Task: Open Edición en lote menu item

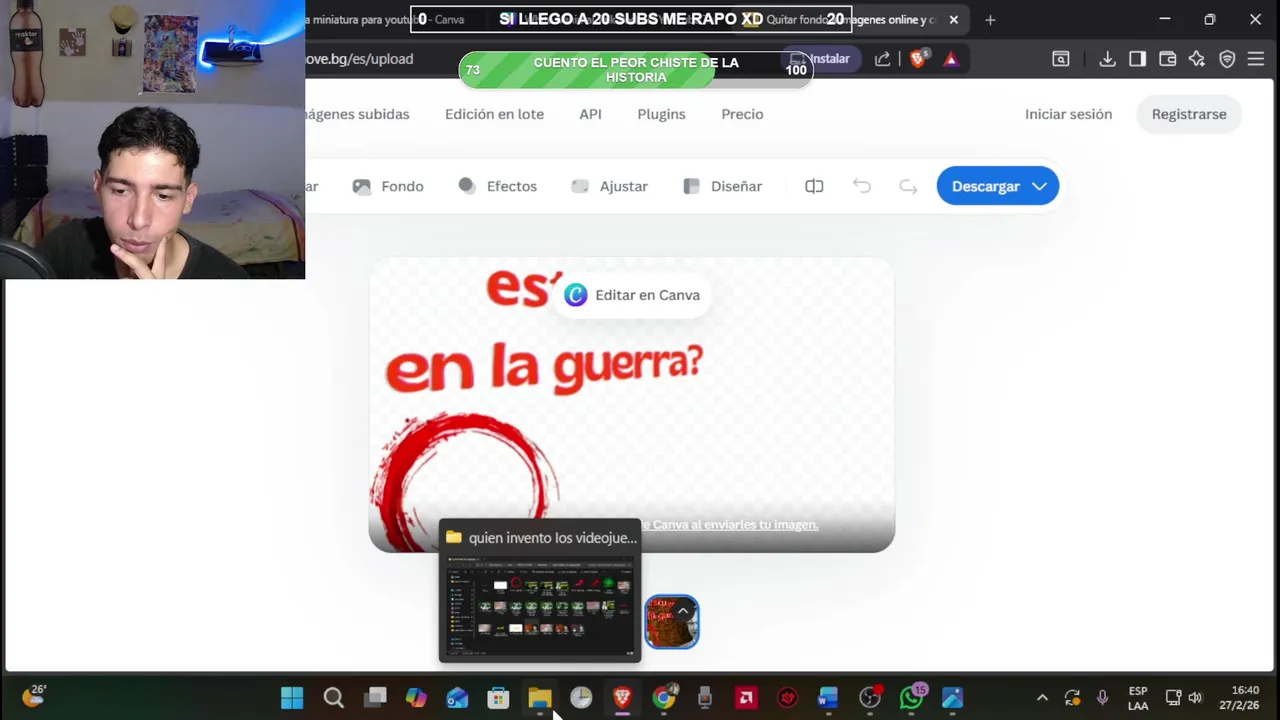Action: tap(494, 114)
